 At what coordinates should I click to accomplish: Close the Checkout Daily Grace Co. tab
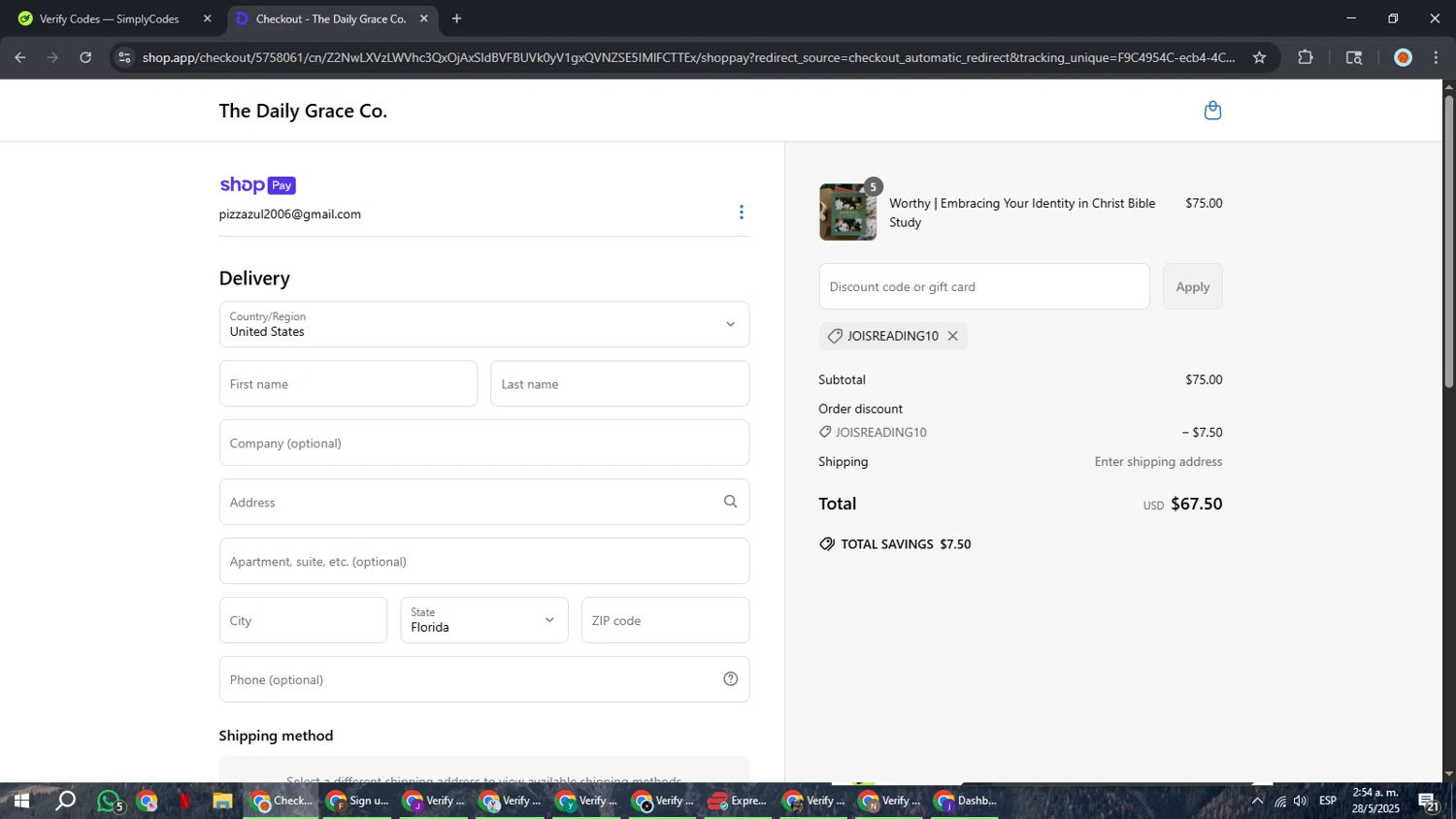click(x=424, y=18)
